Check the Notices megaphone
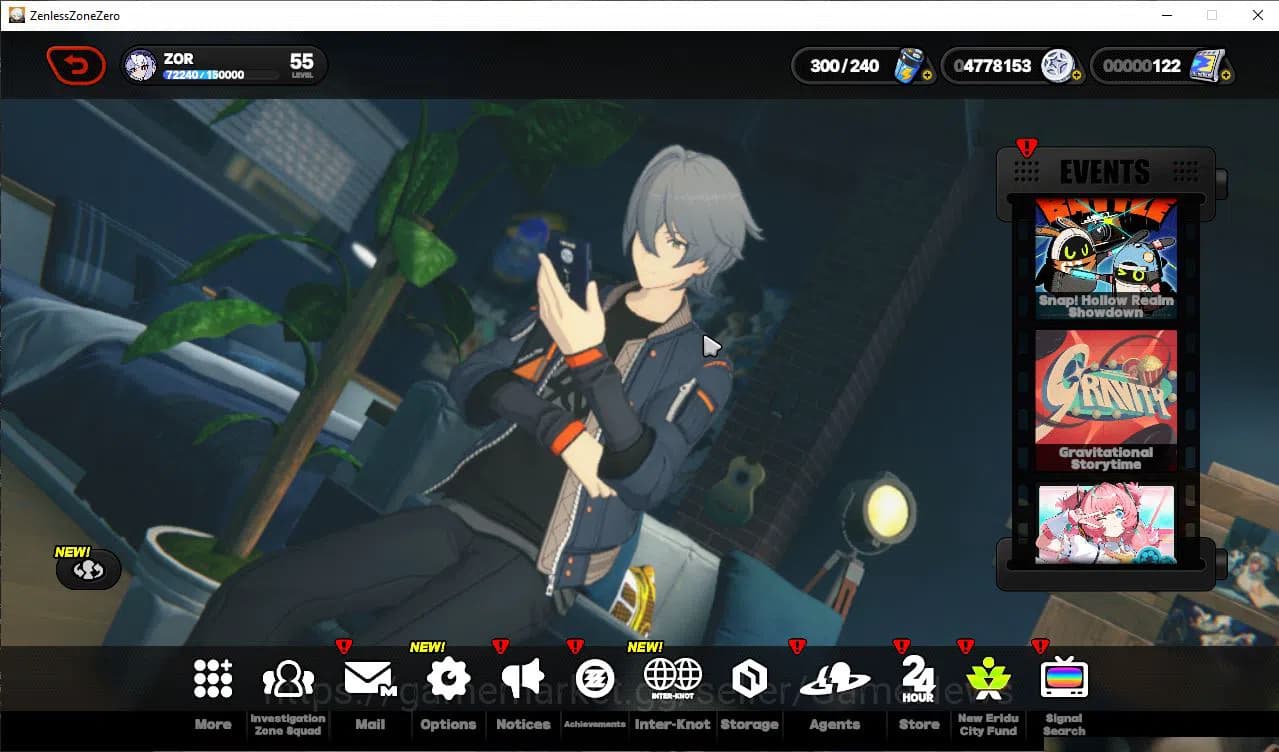The height and width of the screenshot is (752, 1279). tap(522, 676)
